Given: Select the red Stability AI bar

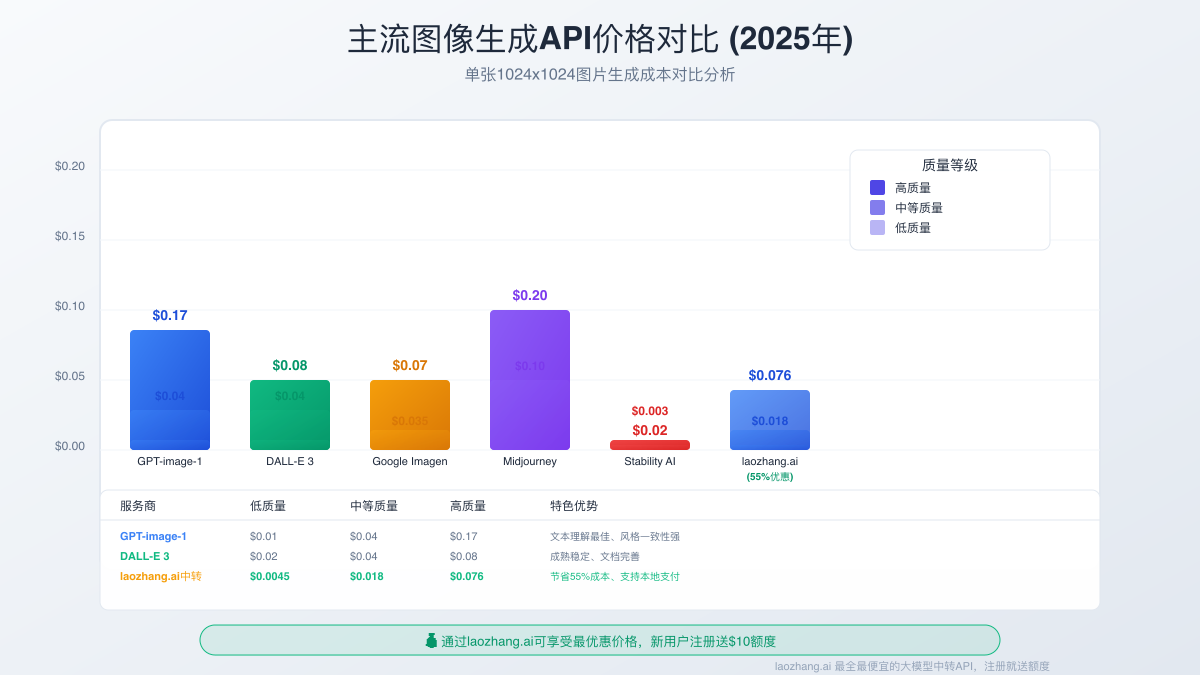Looking at the screenshot, I should click(x=650, y=445).
